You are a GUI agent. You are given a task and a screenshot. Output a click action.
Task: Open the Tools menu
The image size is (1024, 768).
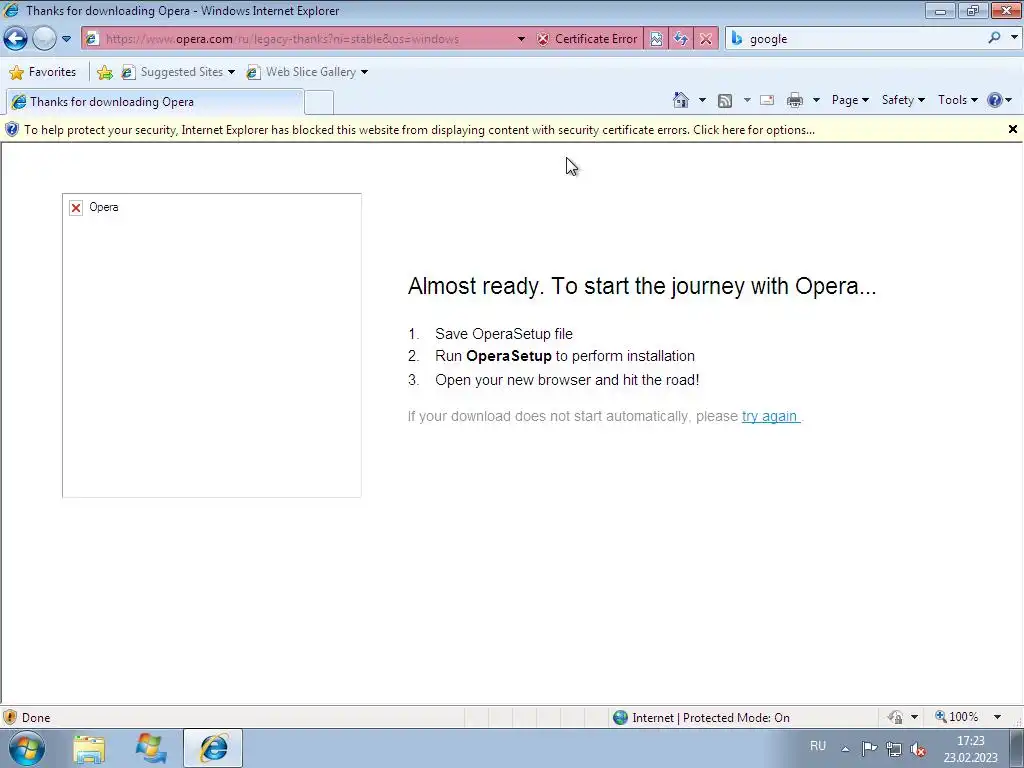[x=957, y=100]
